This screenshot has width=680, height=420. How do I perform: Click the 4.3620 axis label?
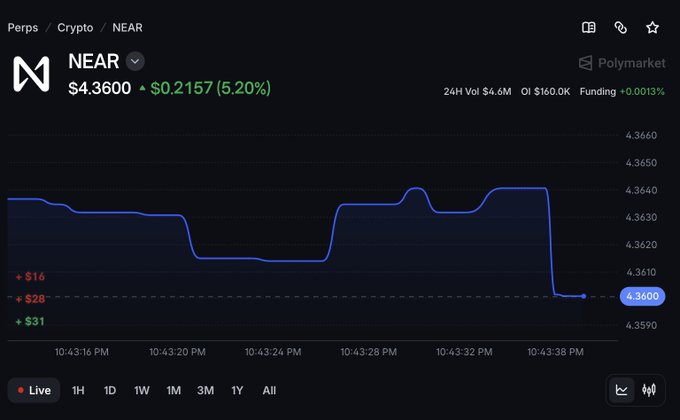coord(641,245)
